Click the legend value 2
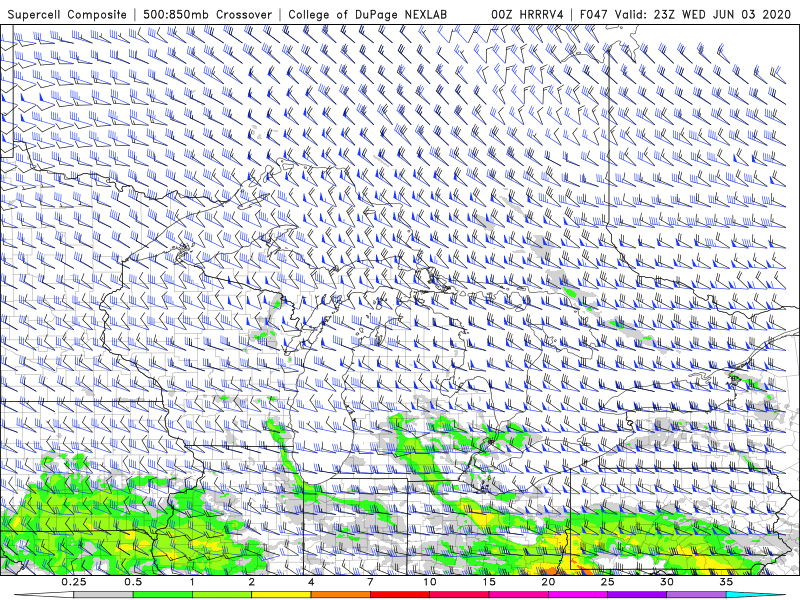Image resolution: width=800 pixels, height=600 pixels. tap(252, 582)
